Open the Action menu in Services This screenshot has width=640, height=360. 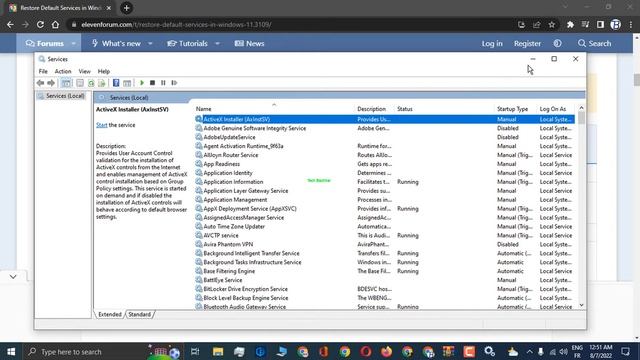(x=63, y=71)
